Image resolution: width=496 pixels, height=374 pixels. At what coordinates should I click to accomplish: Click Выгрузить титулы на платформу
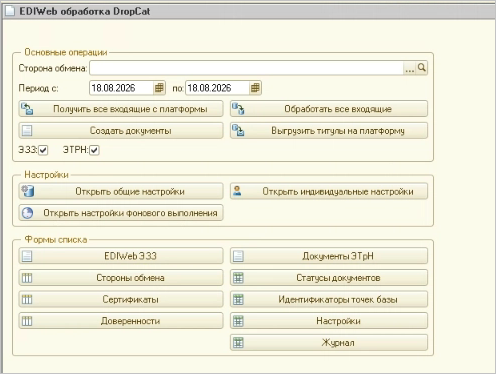[x=329, y=131]
